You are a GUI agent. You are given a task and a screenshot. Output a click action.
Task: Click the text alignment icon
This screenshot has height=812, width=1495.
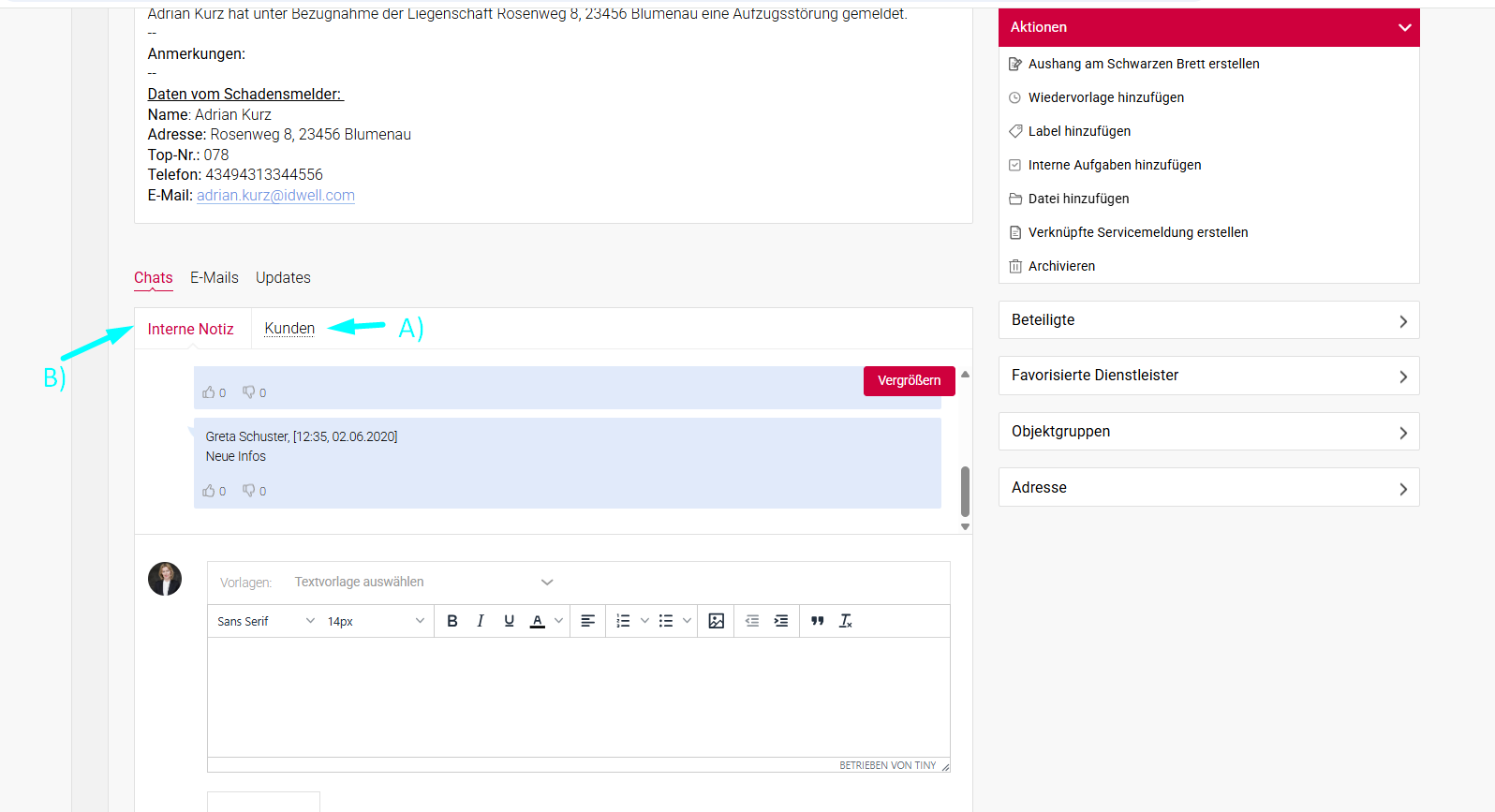coord(588,621)
